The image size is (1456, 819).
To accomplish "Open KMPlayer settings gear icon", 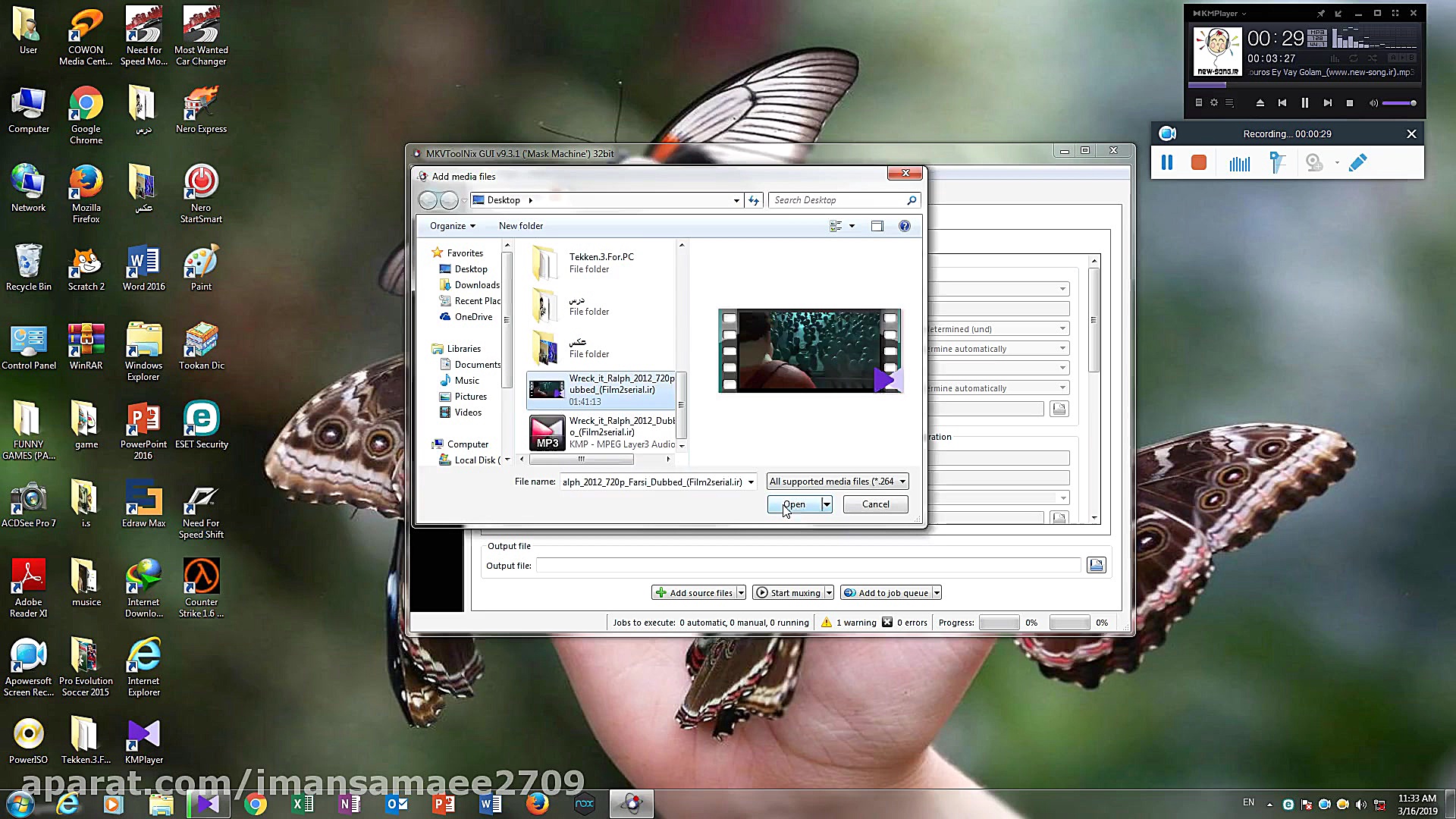I will coord(1213,103).
